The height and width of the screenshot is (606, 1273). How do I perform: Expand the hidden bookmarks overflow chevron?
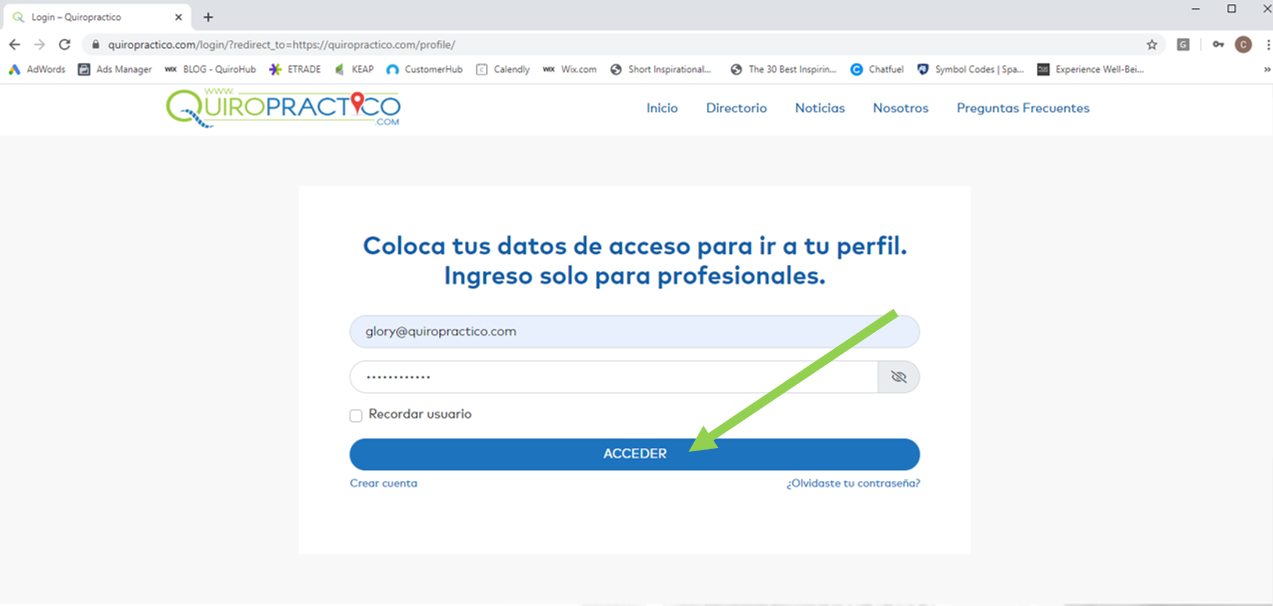coord(1266,70)
